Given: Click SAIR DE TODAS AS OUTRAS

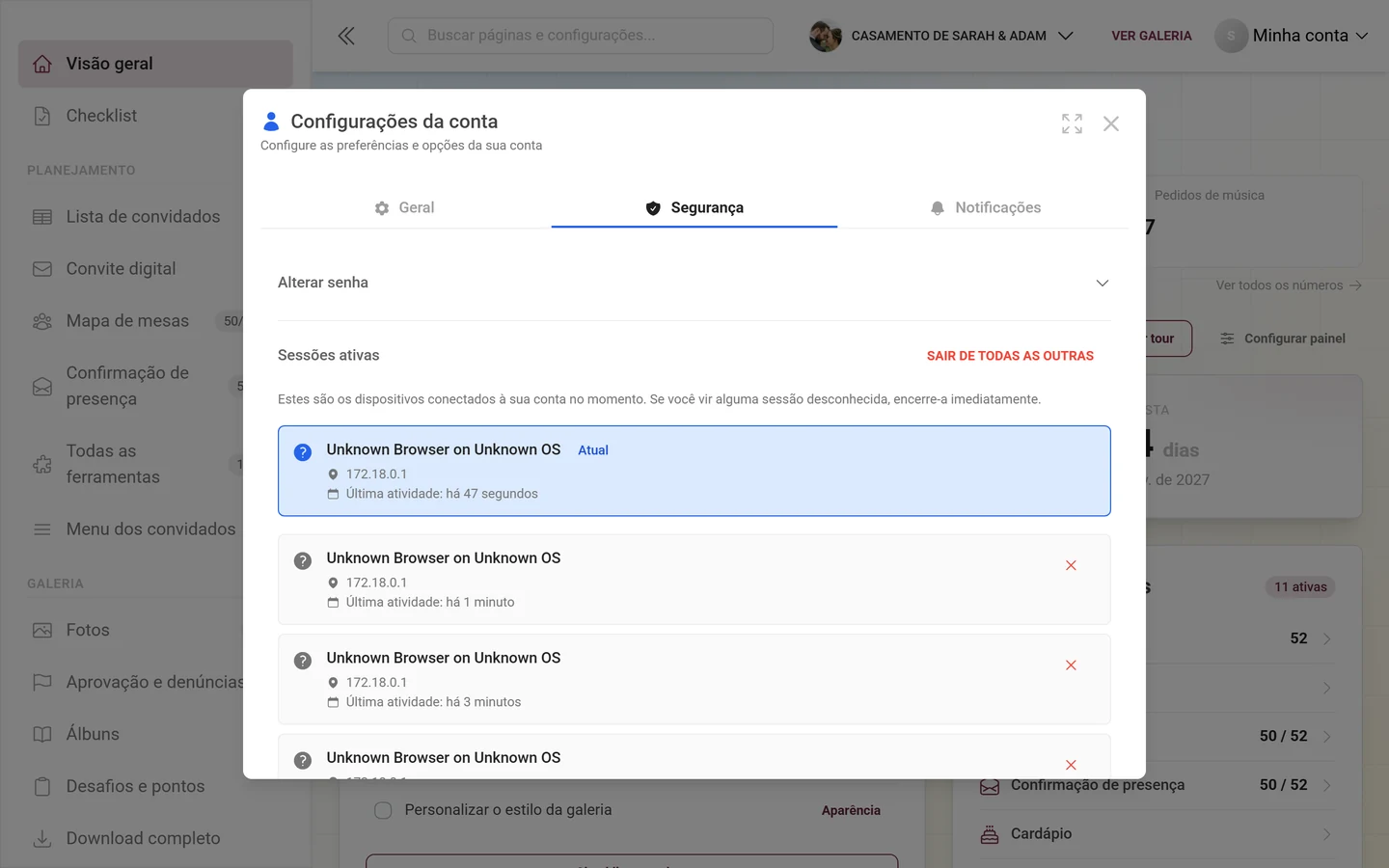Looking at the screenshot, I should [1010, 356].
